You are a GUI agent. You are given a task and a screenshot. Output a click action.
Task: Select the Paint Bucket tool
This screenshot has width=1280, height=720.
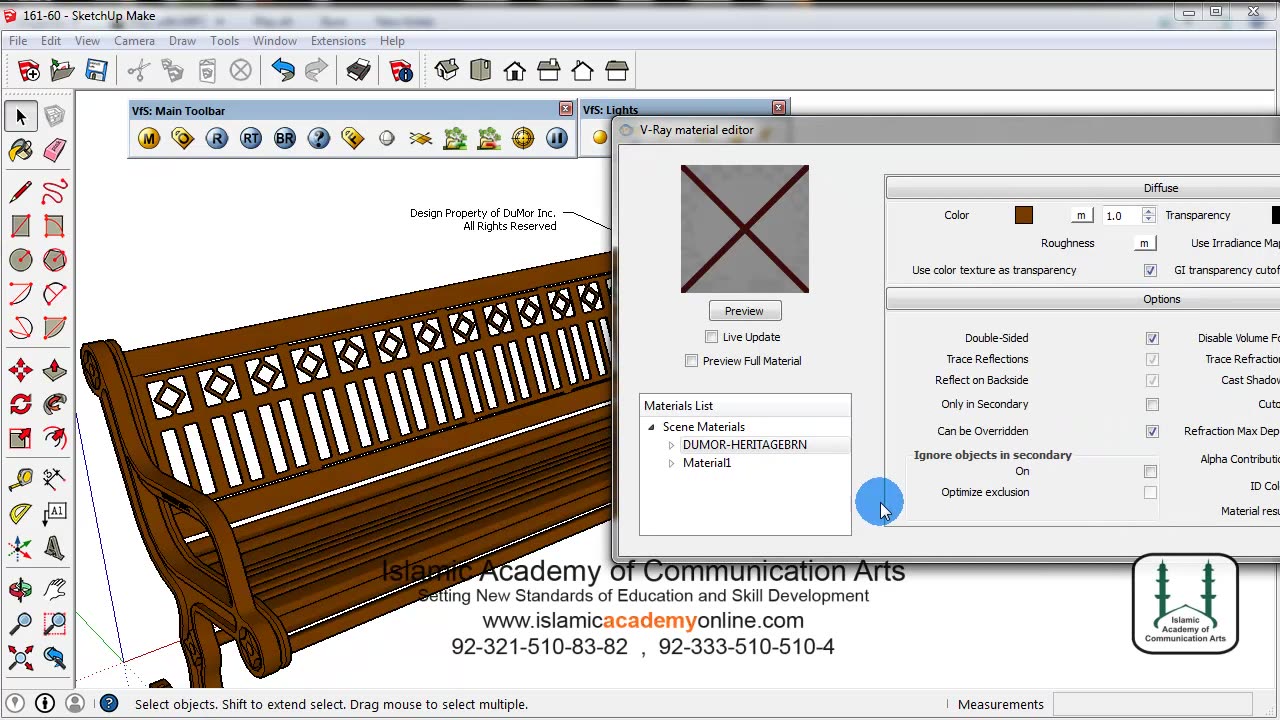(21, 150)
